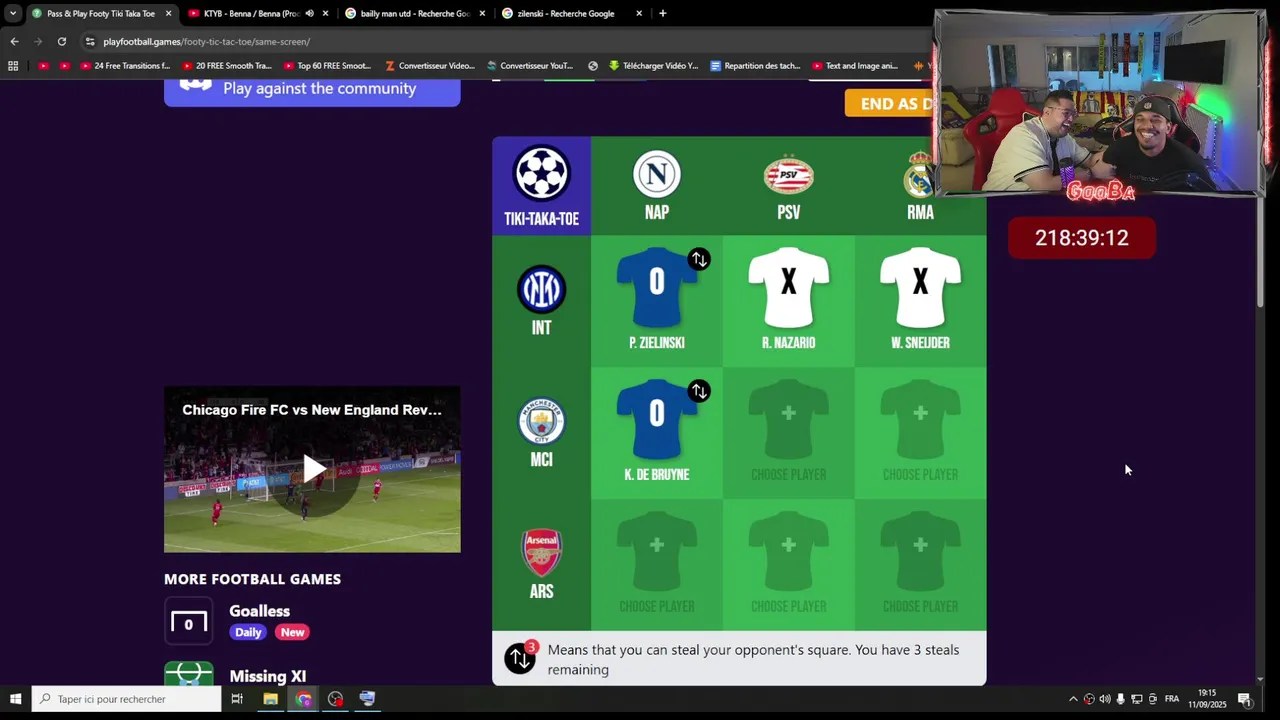Click the volume icon in system tray
This screenshot has height=720, width=1280.
tap(1104, 699)
